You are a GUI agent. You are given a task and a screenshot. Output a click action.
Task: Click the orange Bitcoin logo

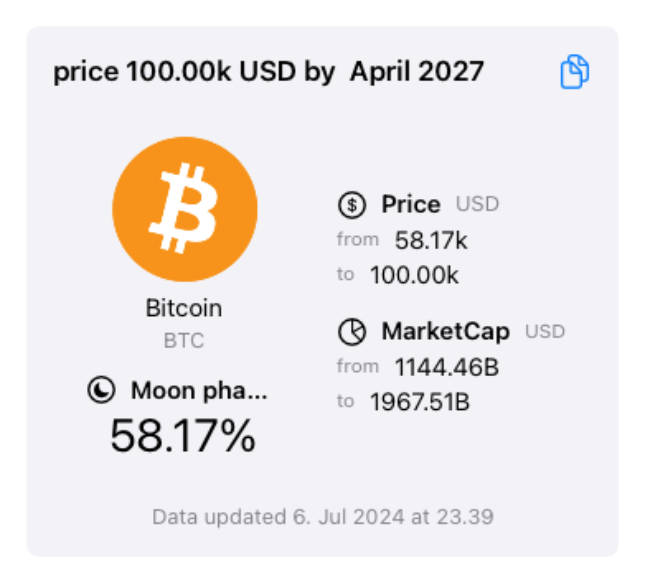click(185, 209)
